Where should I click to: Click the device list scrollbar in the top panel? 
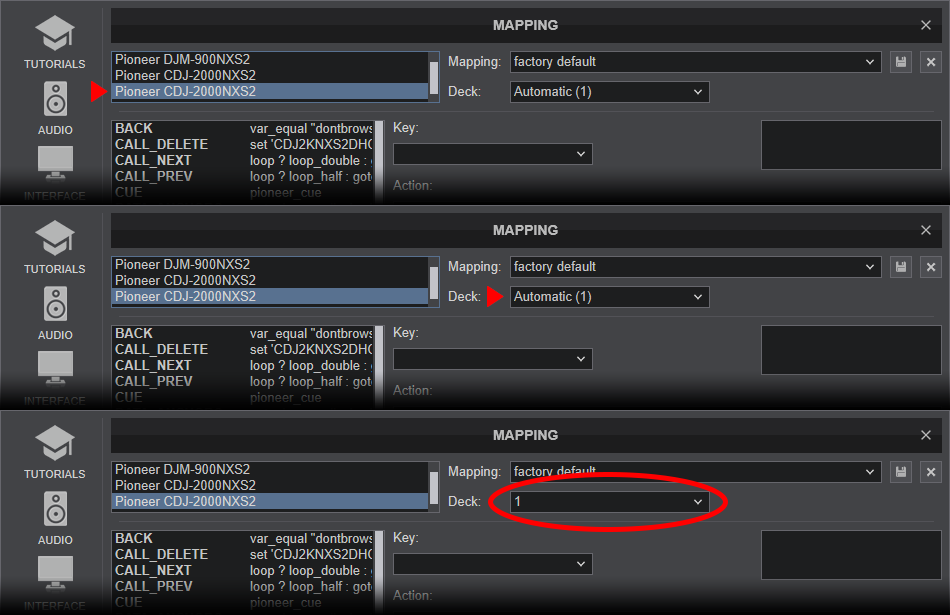[434, 77]
